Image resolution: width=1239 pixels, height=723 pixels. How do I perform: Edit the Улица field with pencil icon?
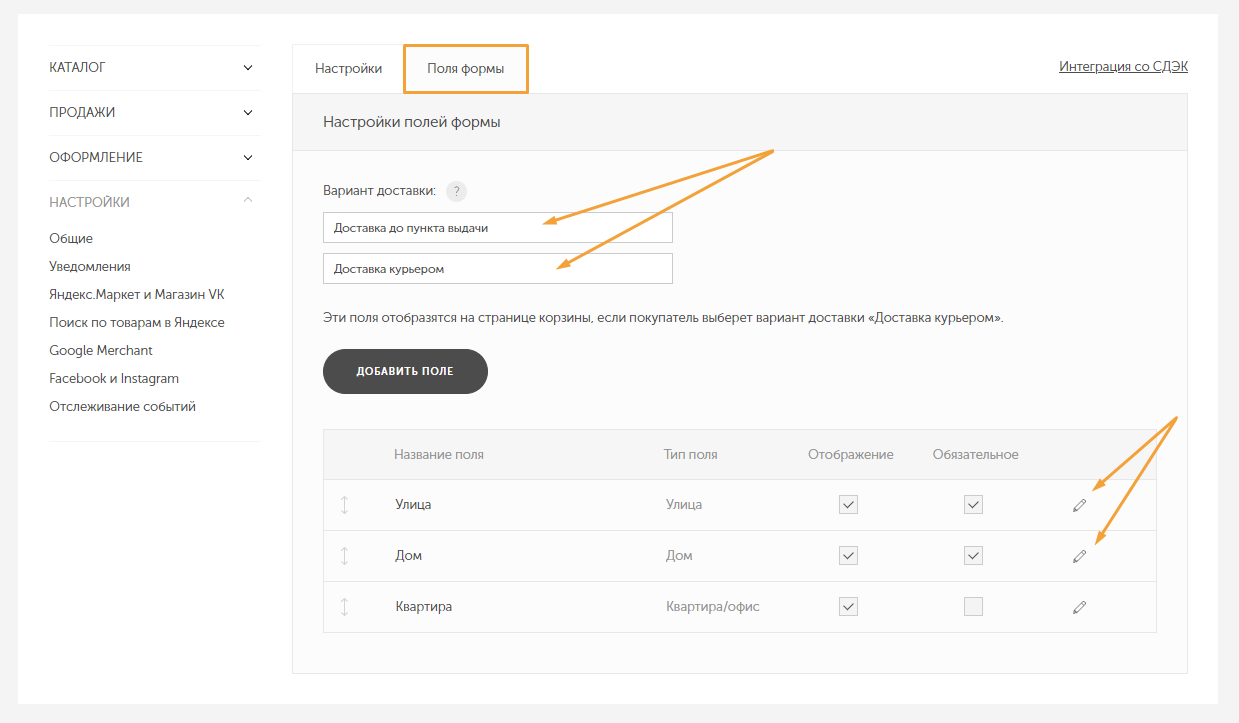pyautogui.click(x=1079, y=505)
